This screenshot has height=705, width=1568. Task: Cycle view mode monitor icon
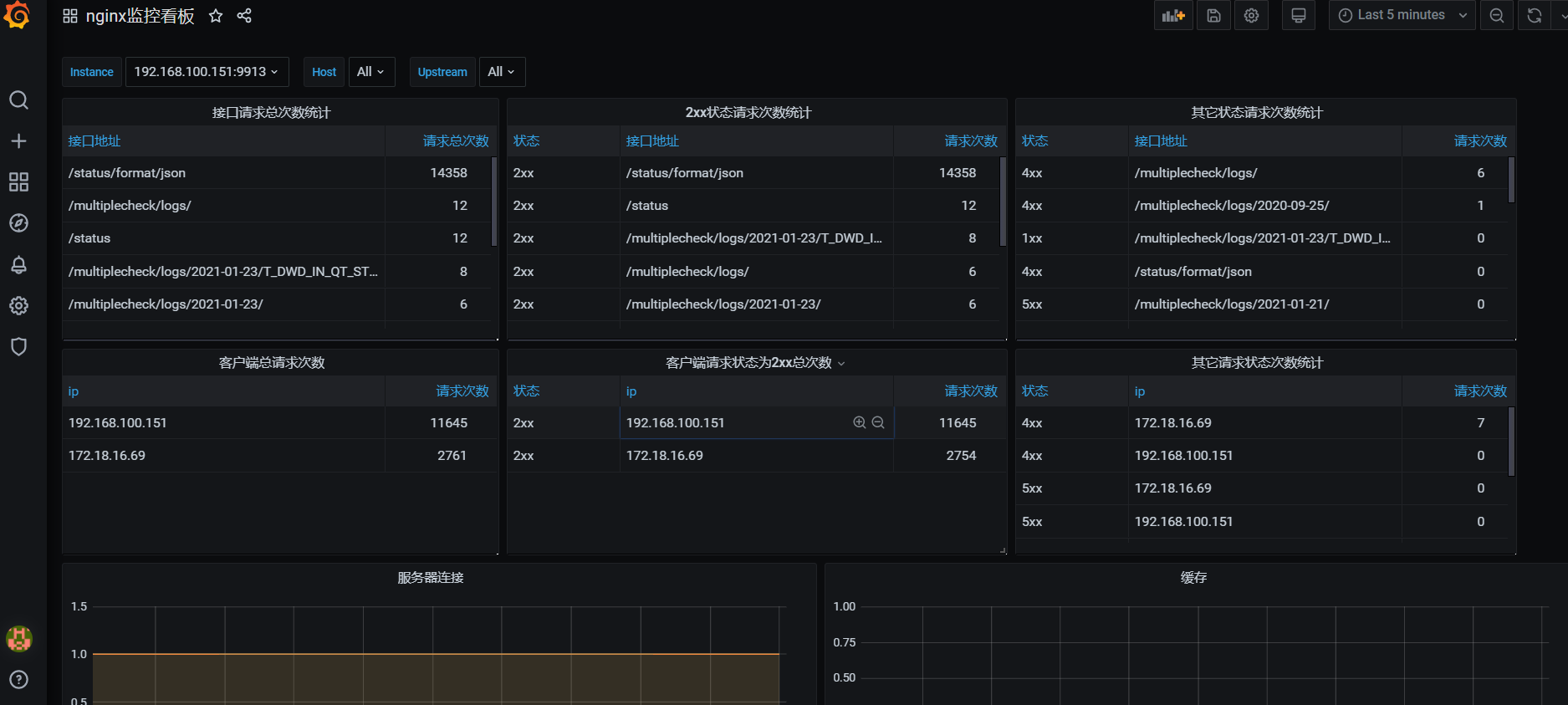[x=1298, y=15]
